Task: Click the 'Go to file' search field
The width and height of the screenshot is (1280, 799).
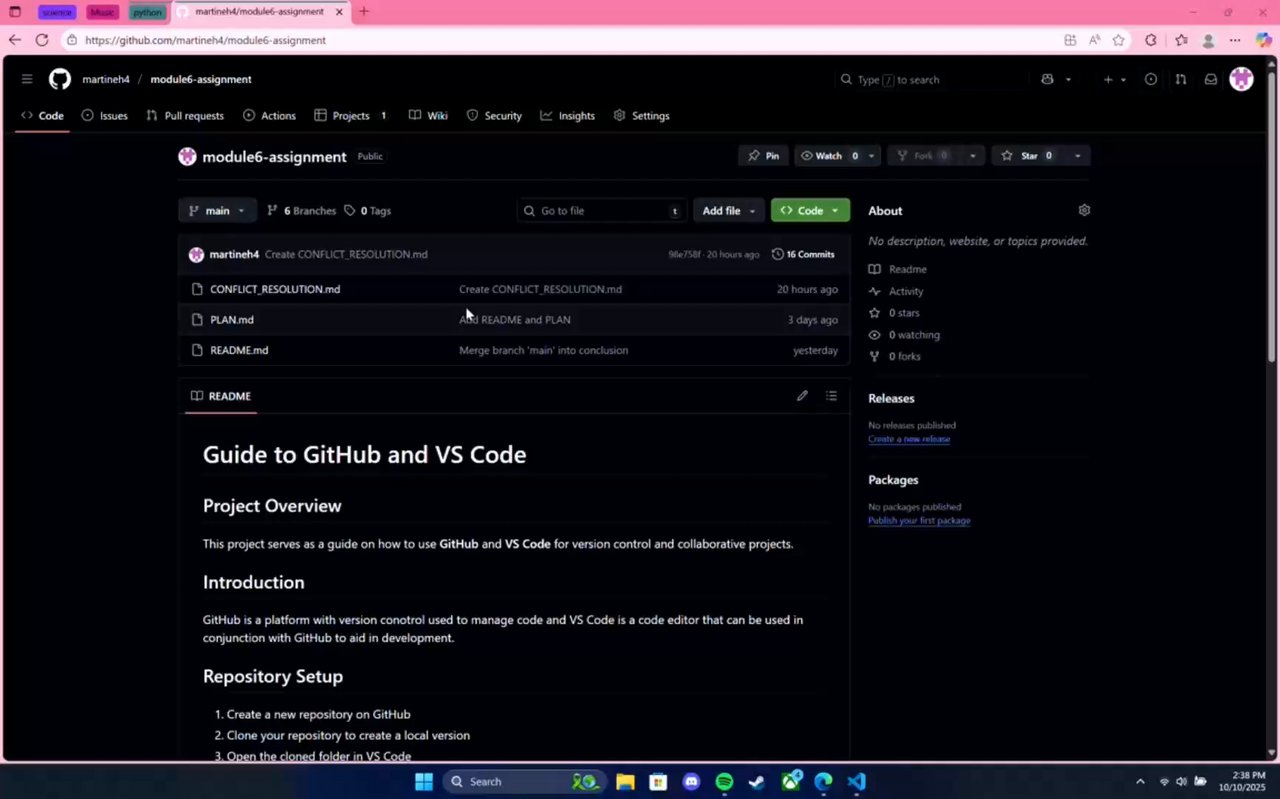Action: pos(602,211)
